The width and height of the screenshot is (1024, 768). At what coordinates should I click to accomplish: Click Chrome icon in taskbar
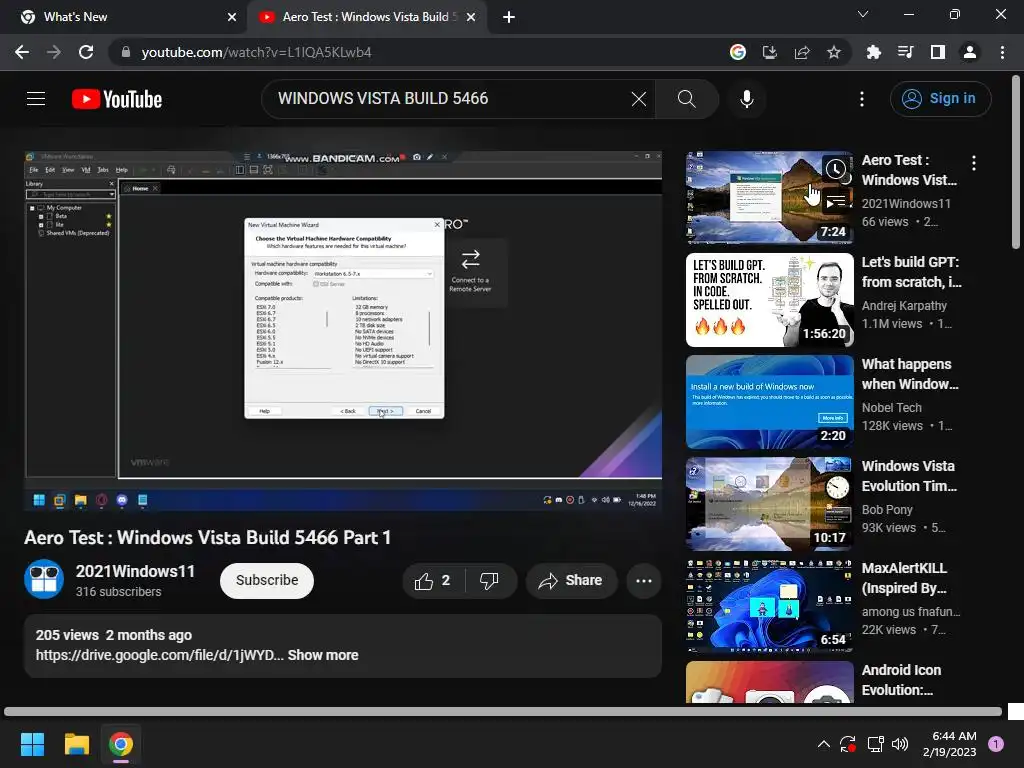point(121,744)
